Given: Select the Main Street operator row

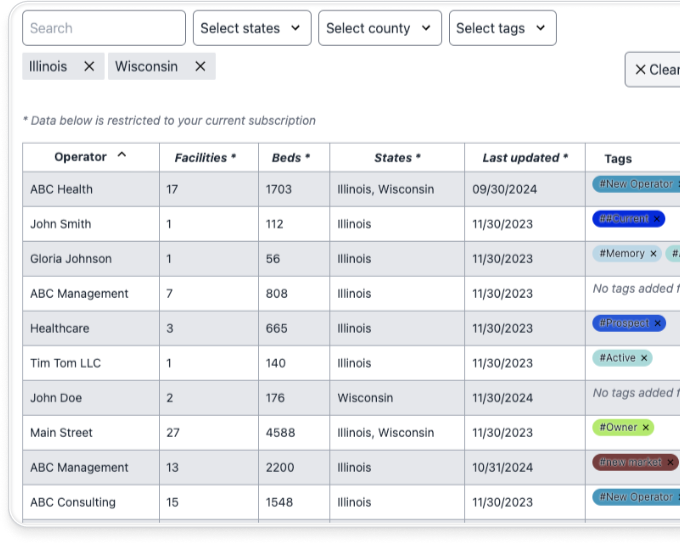Looking at the screenshot, I should 61,433.
